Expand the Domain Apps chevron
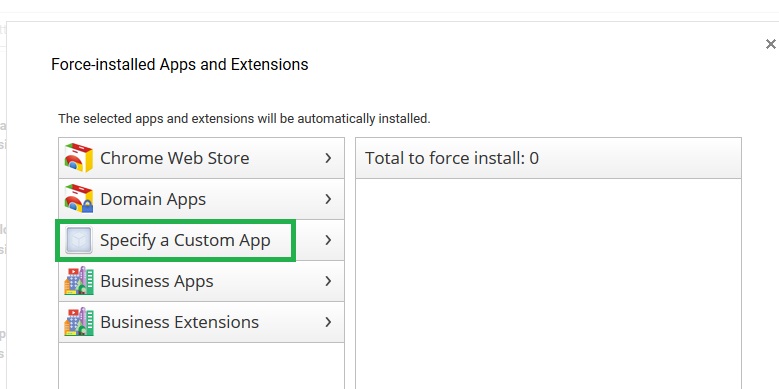 [x=328, y=199]
